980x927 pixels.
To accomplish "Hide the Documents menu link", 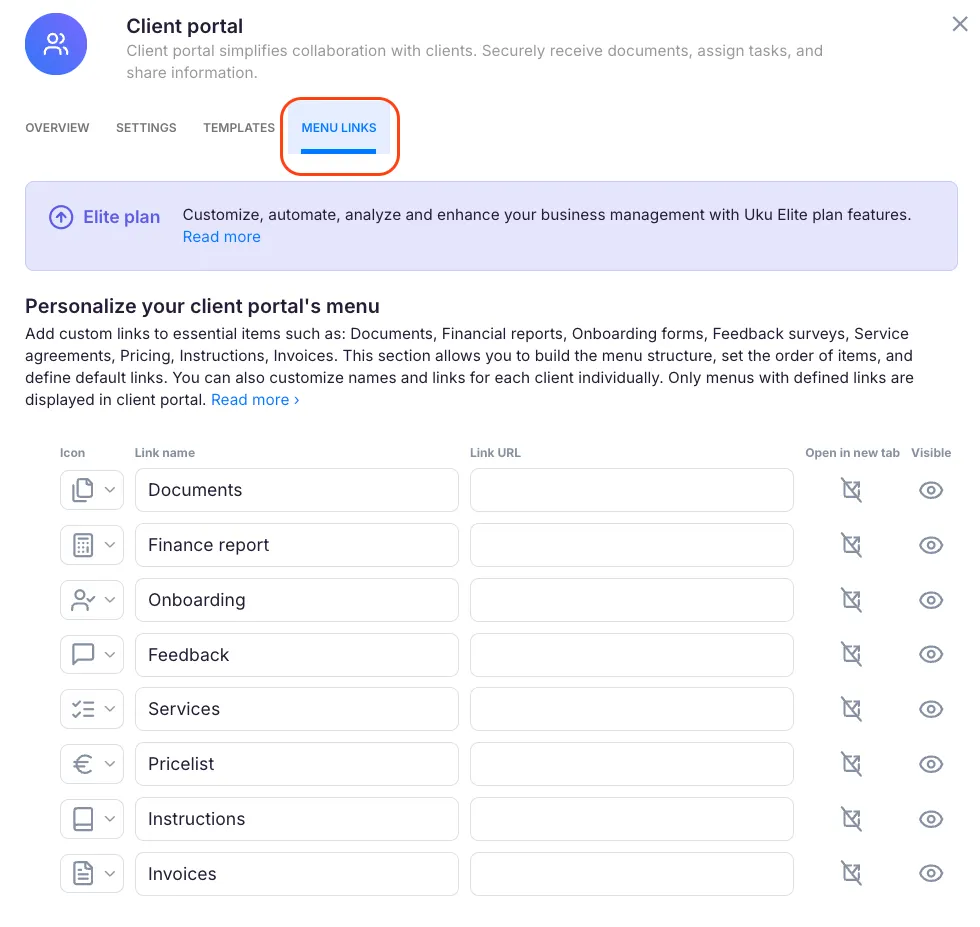I will (x=931, y=490).
